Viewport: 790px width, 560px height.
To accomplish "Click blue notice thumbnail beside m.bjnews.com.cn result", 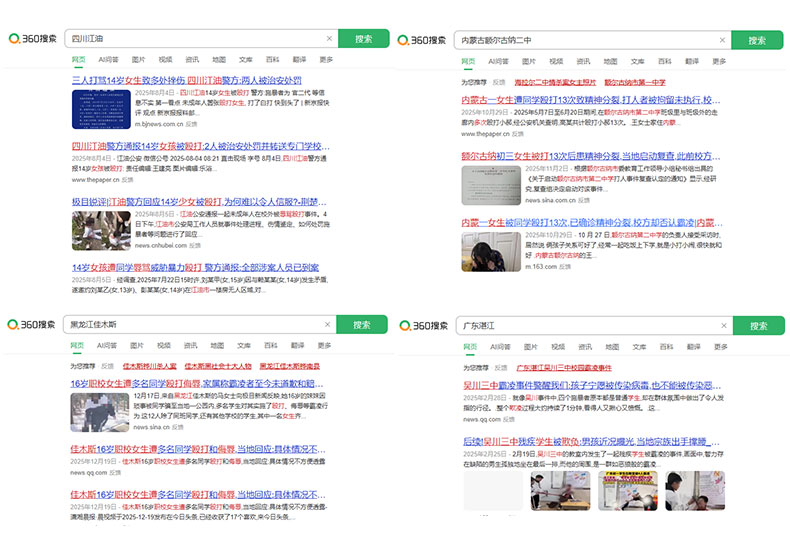I will pyautogui.click(x=101, y=109).
